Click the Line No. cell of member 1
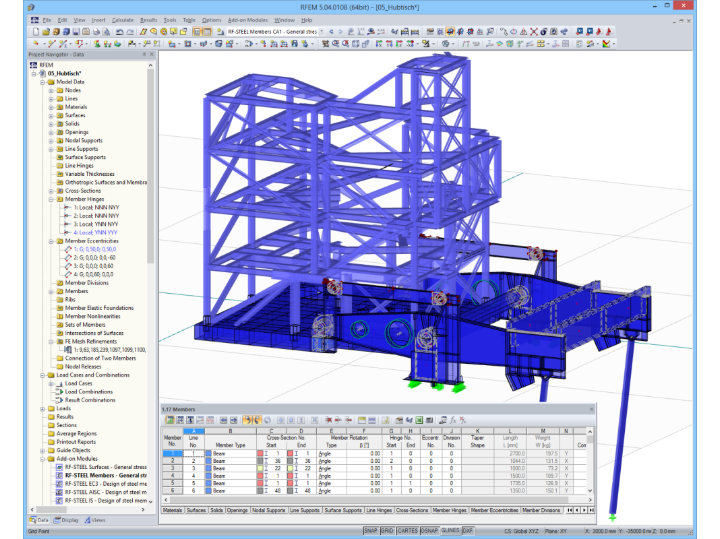Image resolution: width=720 pixels, height=539 pixels. click(x=194, y=454)
